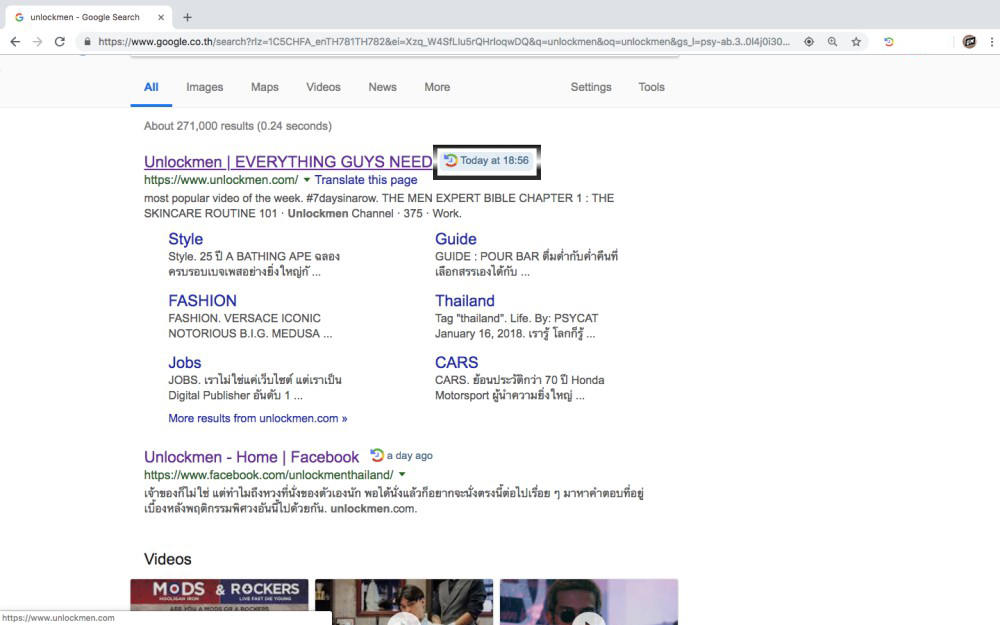This screenshot has width=1000, height=625.
Task: Click history icon beside Facebook result
Action: (x=377, y=455)
